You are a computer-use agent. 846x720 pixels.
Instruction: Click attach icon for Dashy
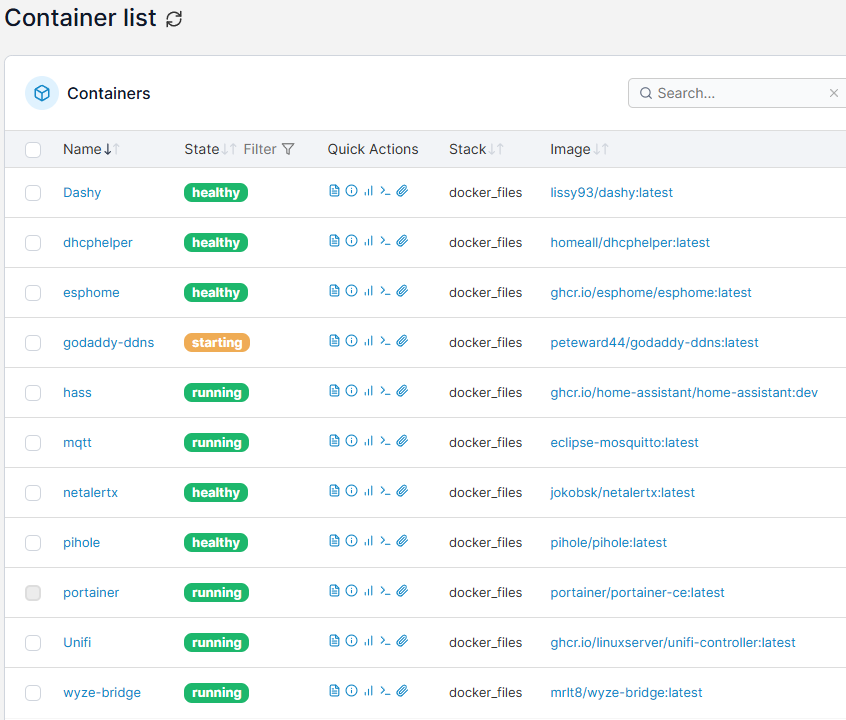tap(402, 191)
